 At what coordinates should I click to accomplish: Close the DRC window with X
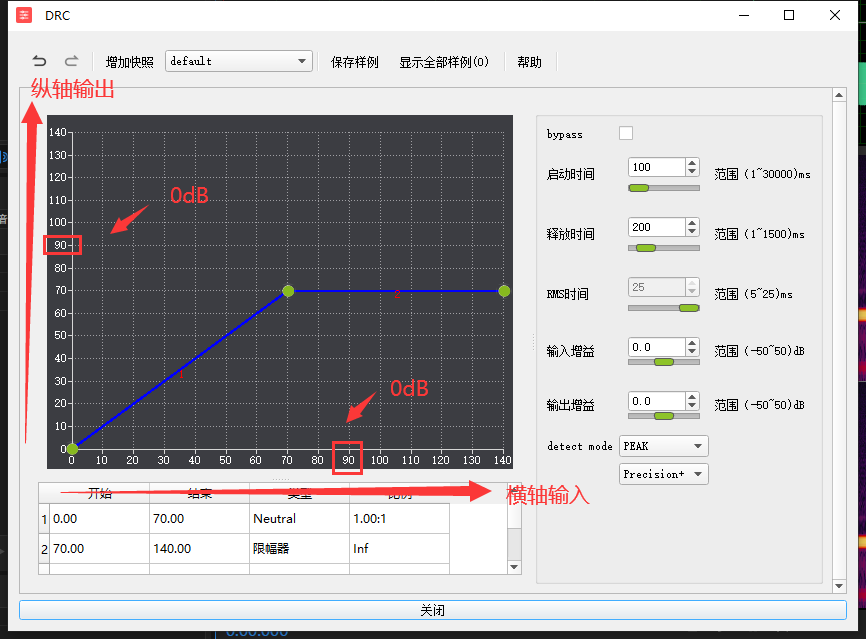[835, 15]
